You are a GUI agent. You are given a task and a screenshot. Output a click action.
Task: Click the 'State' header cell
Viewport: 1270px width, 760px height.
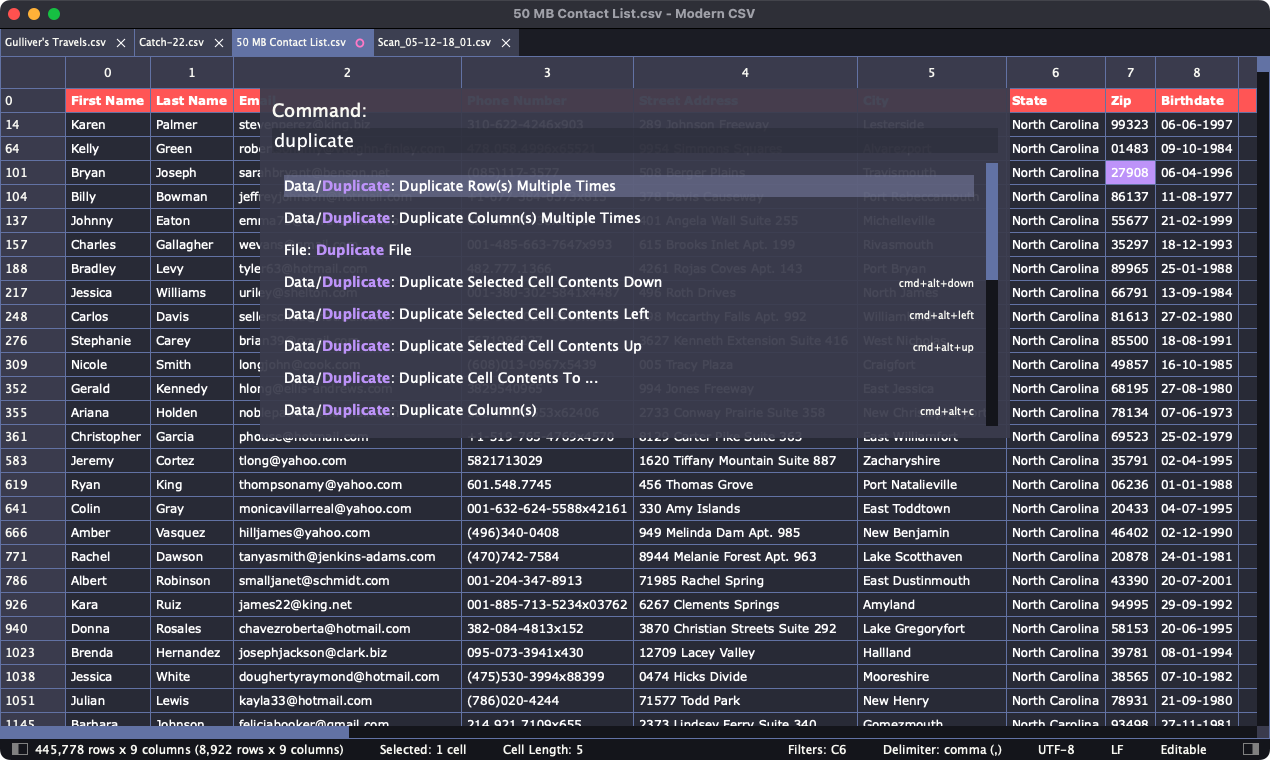[1056, 100]
